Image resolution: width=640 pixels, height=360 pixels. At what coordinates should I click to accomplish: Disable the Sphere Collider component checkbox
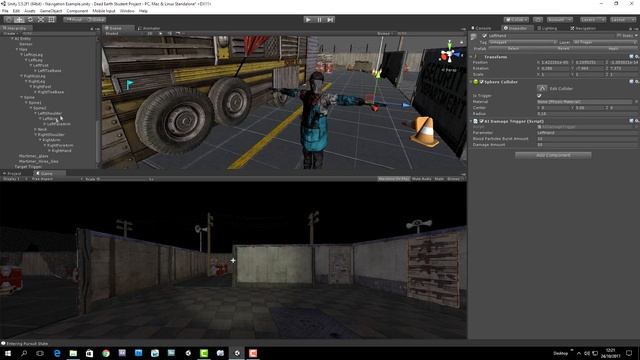(482, 82)
